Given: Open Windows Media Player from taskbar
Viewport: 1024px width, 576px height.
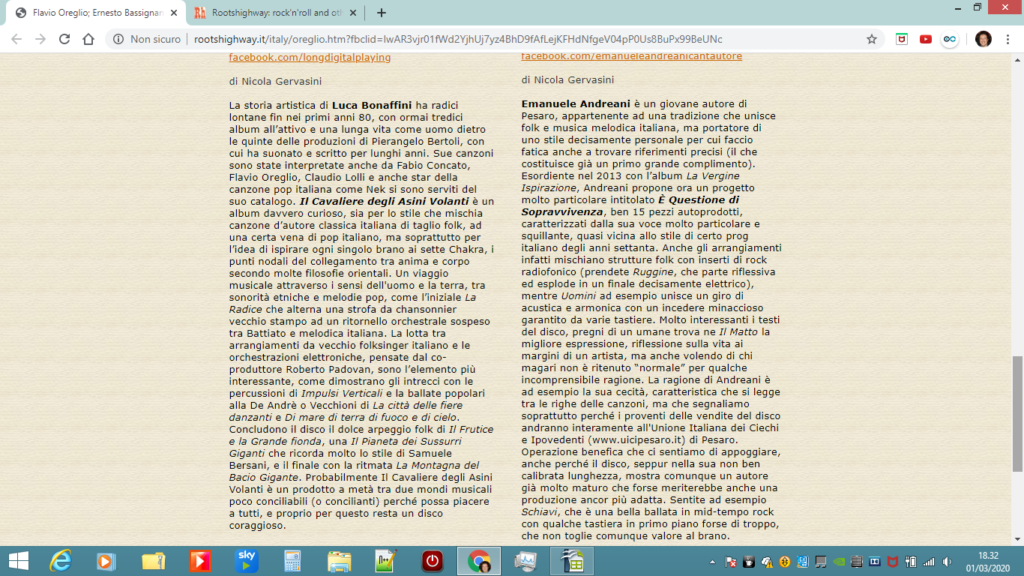Looking at the screenshot, I should 105,561.
